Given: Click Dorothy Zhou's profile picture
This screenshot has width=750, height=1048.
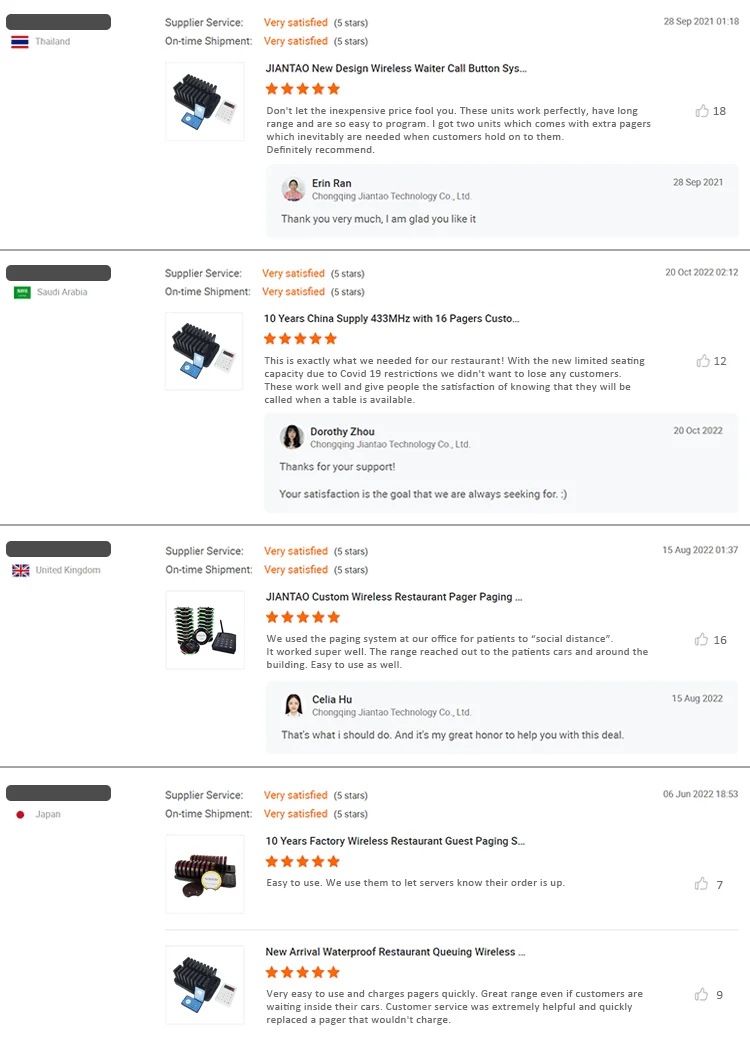Looking at the screenshot, I should coord(292,437).
